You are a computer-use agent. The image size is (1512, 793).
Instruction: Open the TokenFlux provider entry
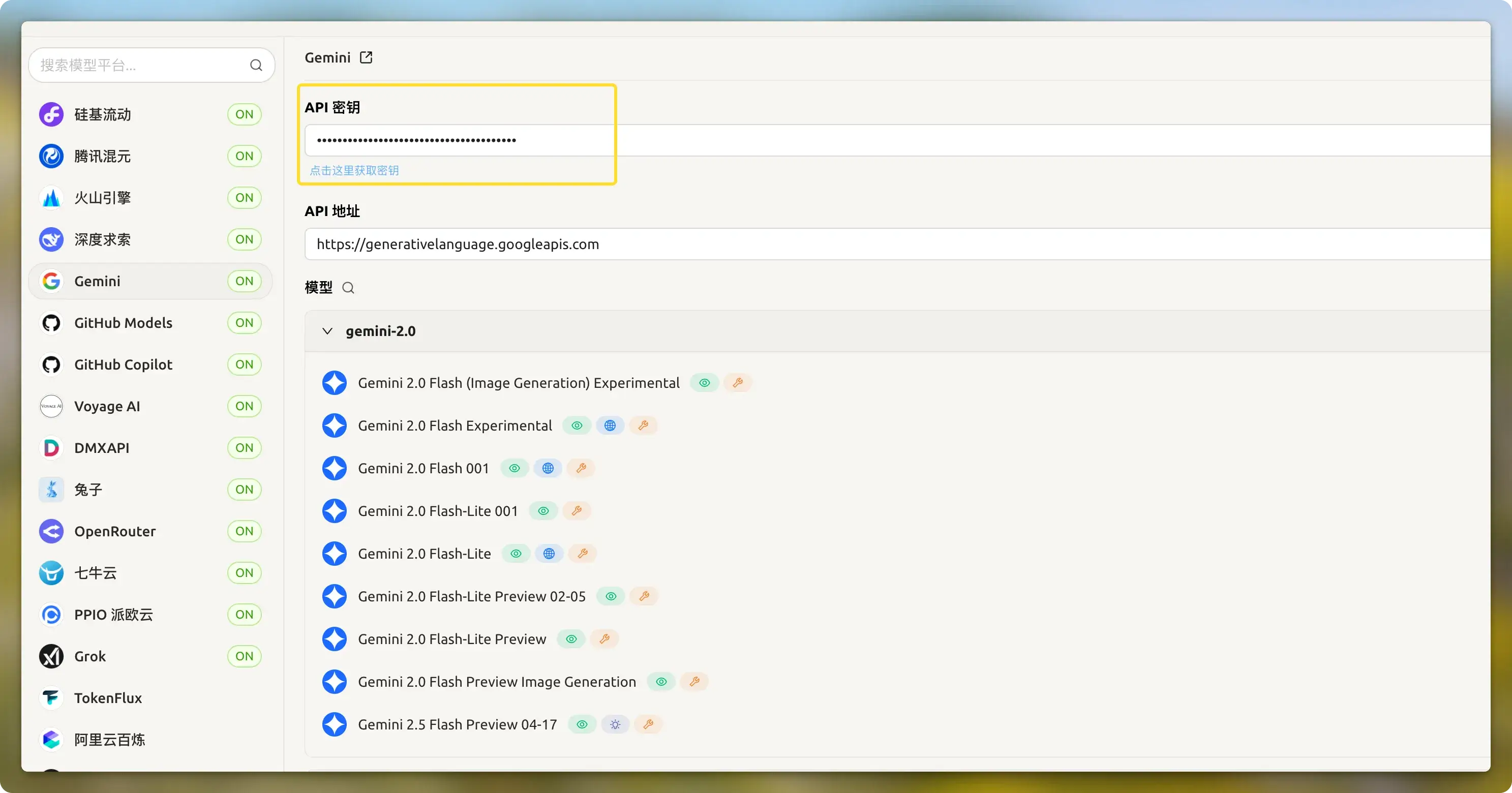[x=108, y=698]
